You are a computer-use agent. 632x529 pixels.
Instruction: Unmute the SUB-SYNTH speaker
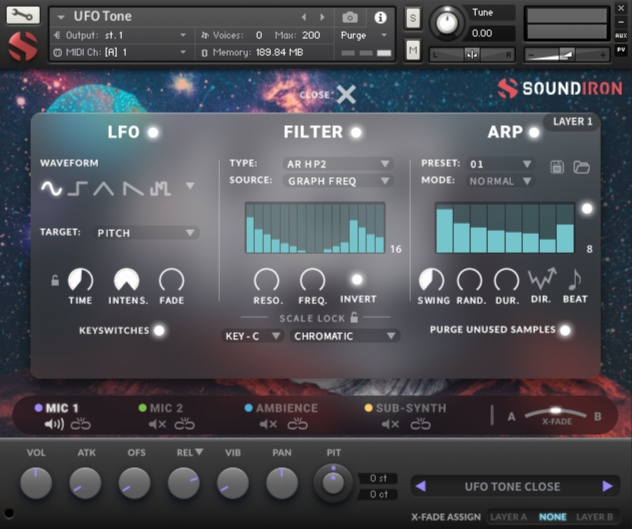(390, 424)
